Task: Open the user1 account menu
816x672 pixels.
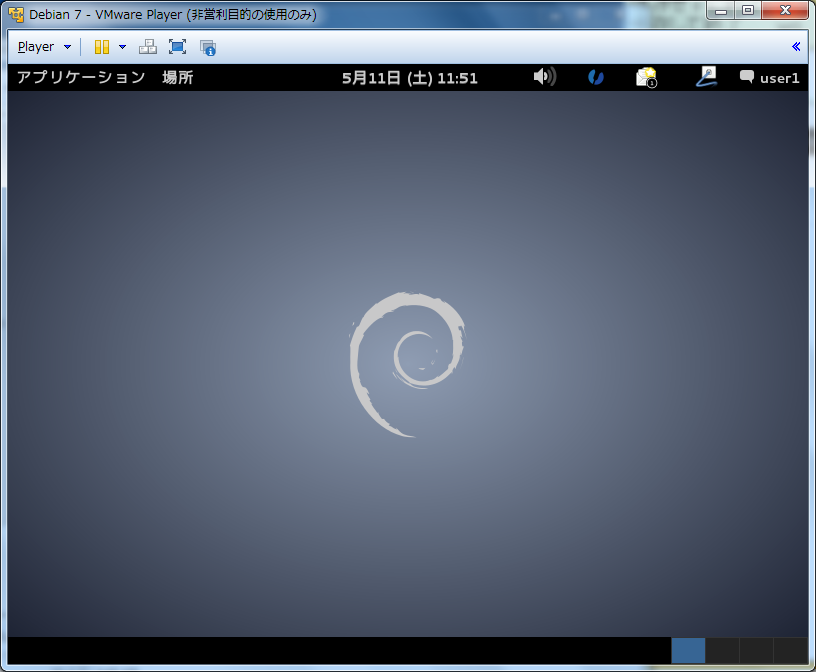Action: click(769, 78)
